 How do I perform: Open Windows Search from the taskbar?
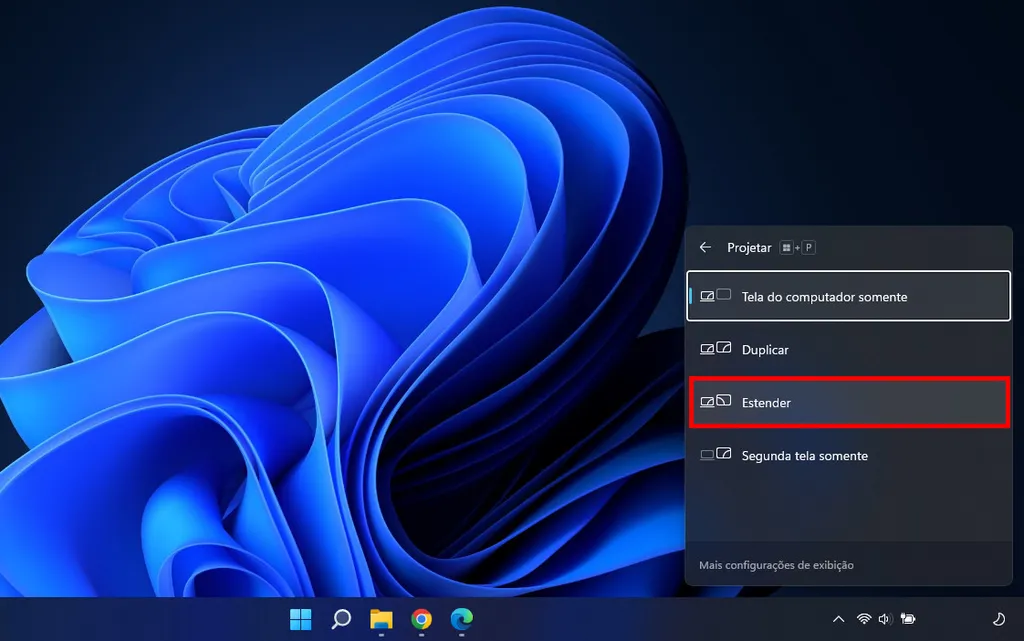[x=339, y=620]
